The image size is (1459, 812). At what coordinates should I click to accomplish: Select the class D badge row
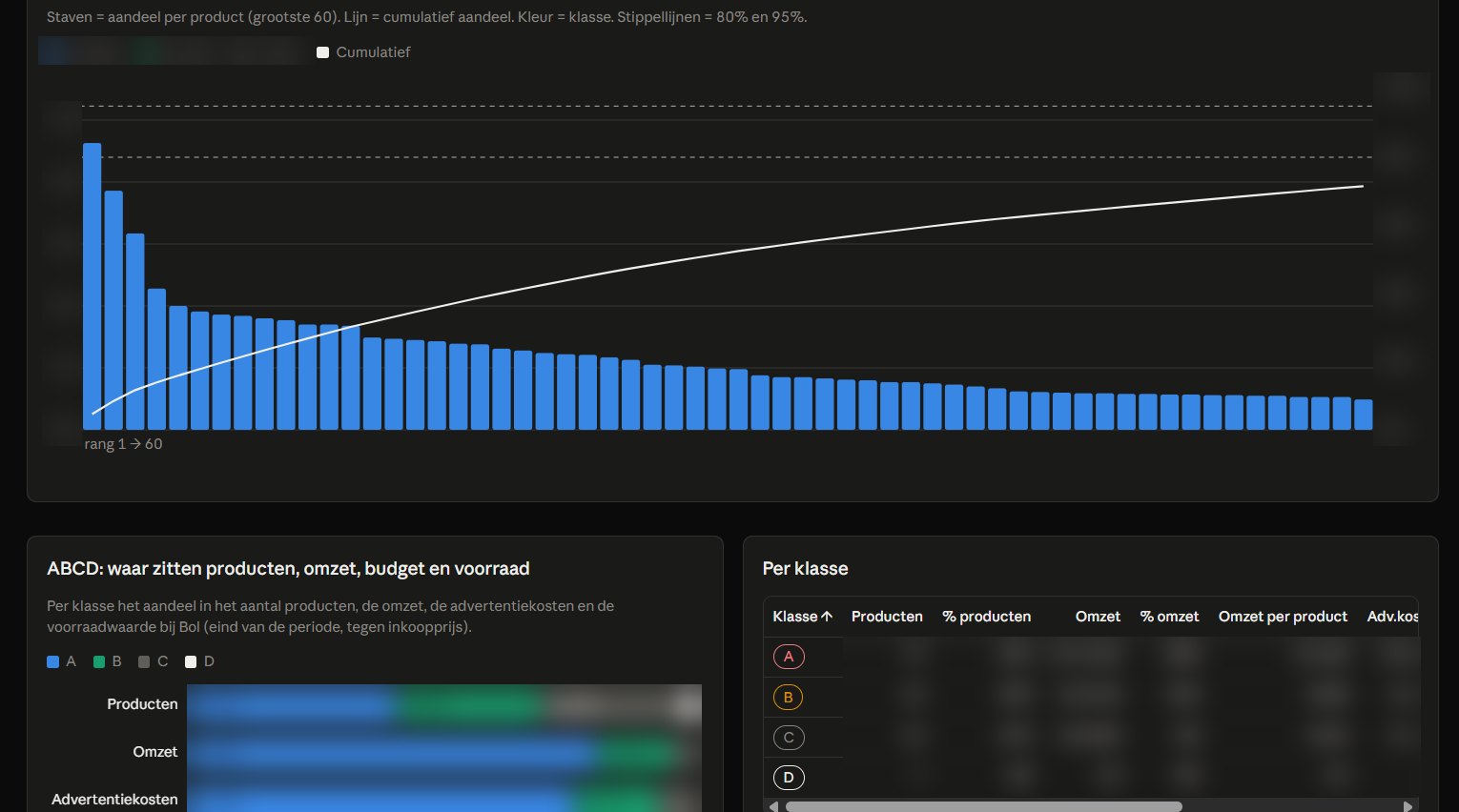coord(789,778)
